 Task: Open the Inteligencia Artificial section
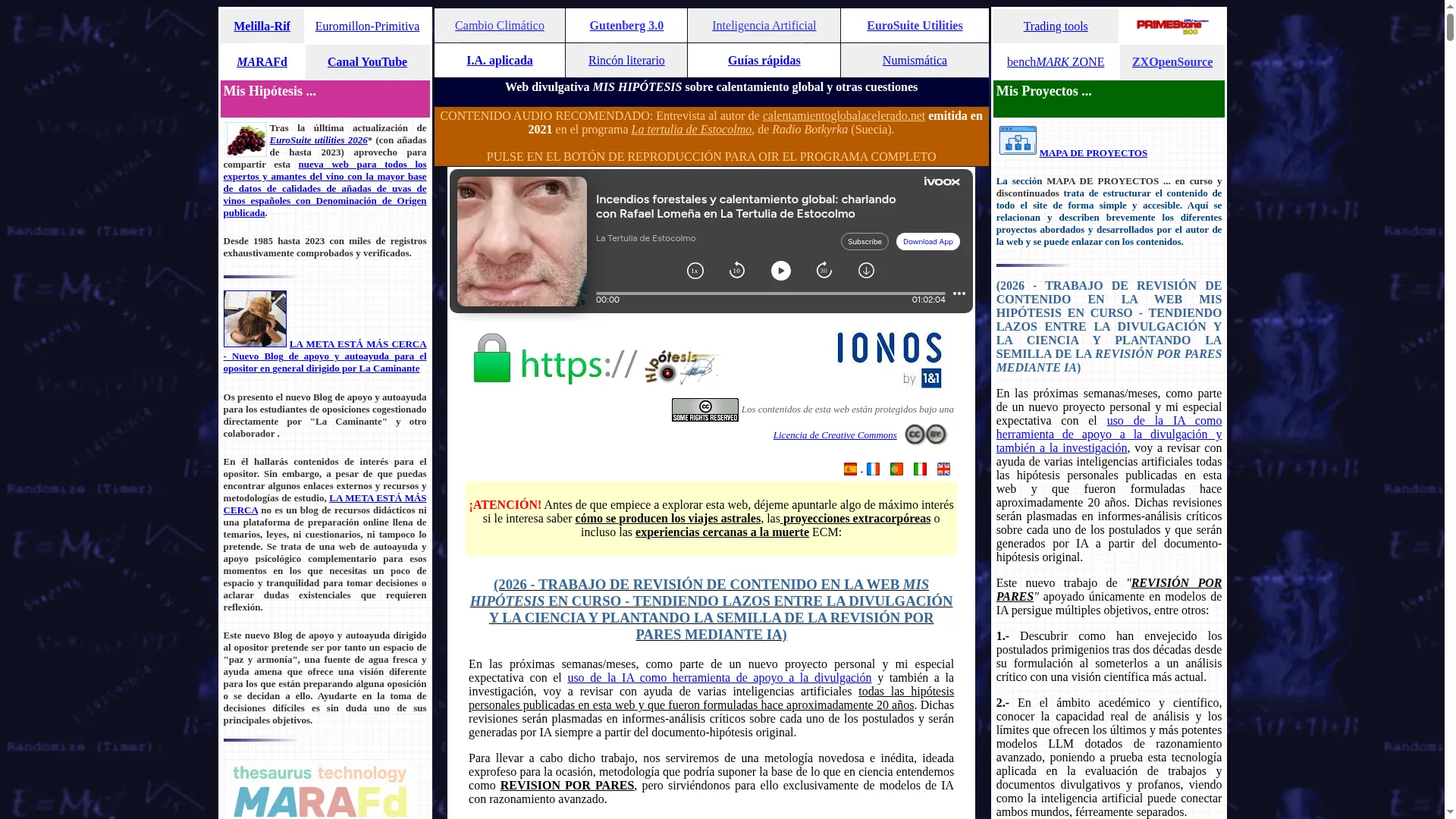[x=764, y=25]
